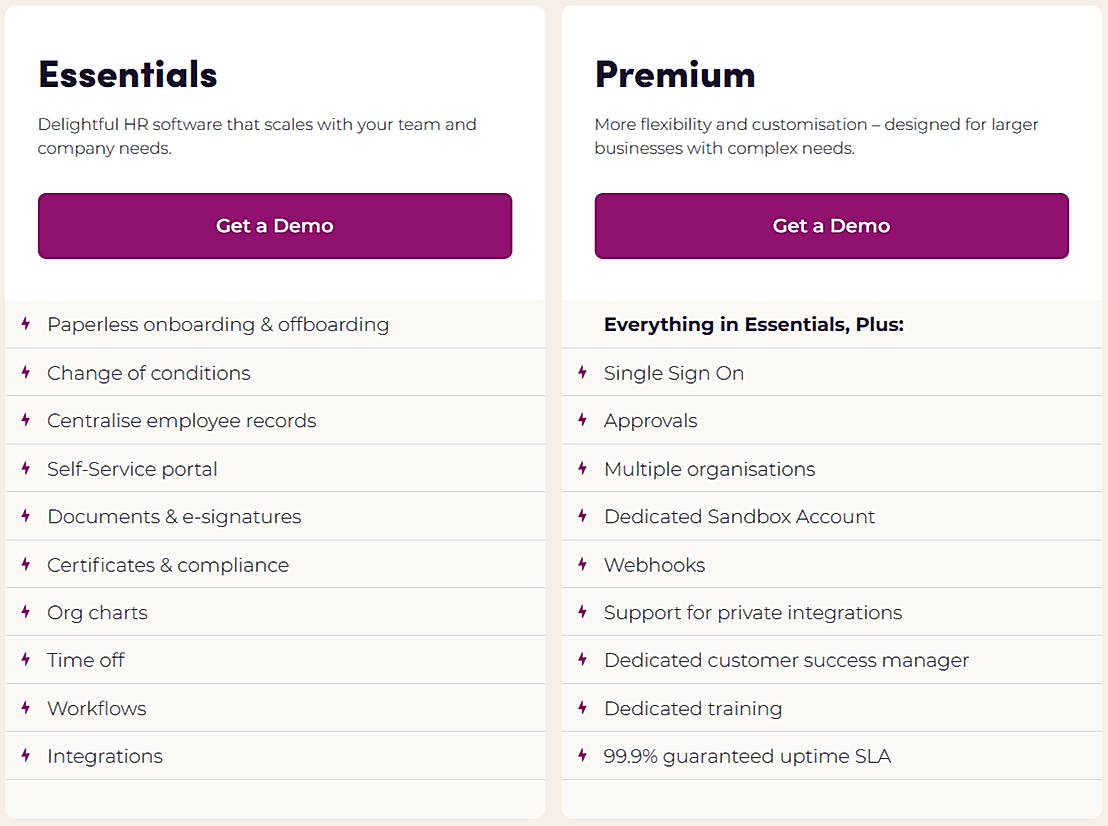Screen dimensions: 1108x826
Task: Click lightning icon next to Change of conditions
Action: pos(26,372)
